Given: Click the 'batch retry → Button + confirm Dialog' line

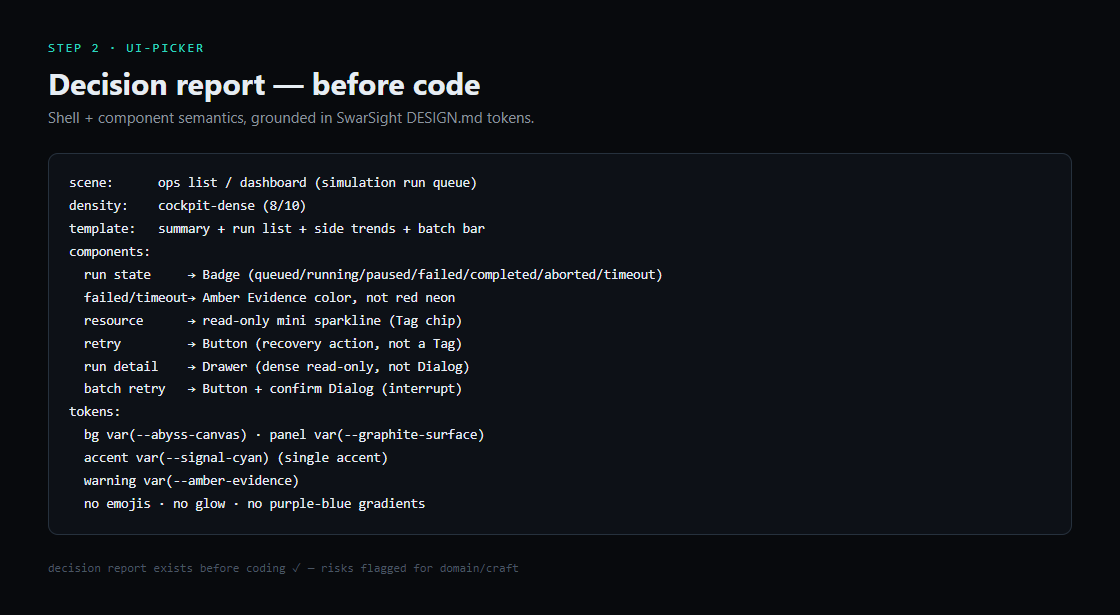Looking at the screenshot, I should point(273,389).
